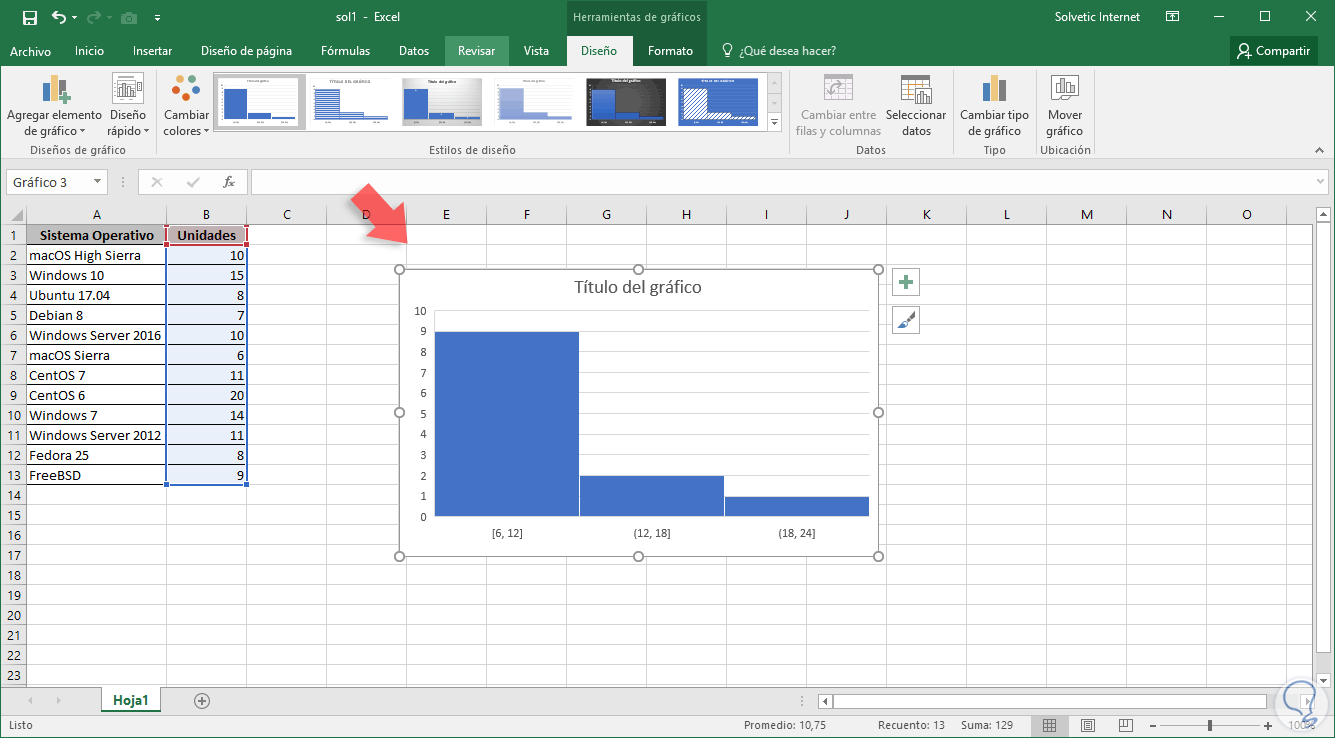The image size is (1335, 738).
Task: Click the formula bar input field
Action: click(781, 182)
